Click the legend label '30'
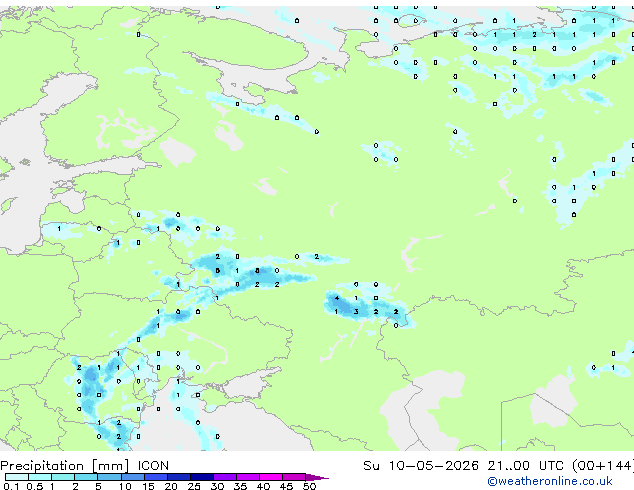634x490 pixels. (x=217, y=486)
